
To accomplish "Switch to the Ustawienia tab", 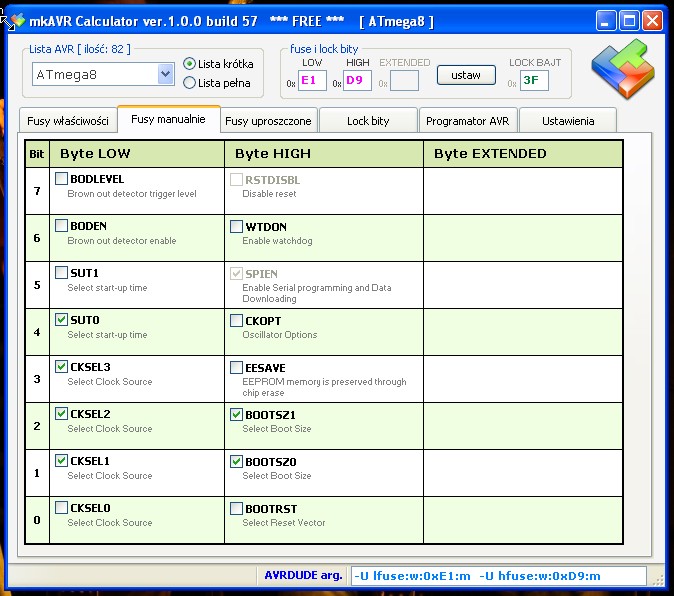I will click(568, 121).
